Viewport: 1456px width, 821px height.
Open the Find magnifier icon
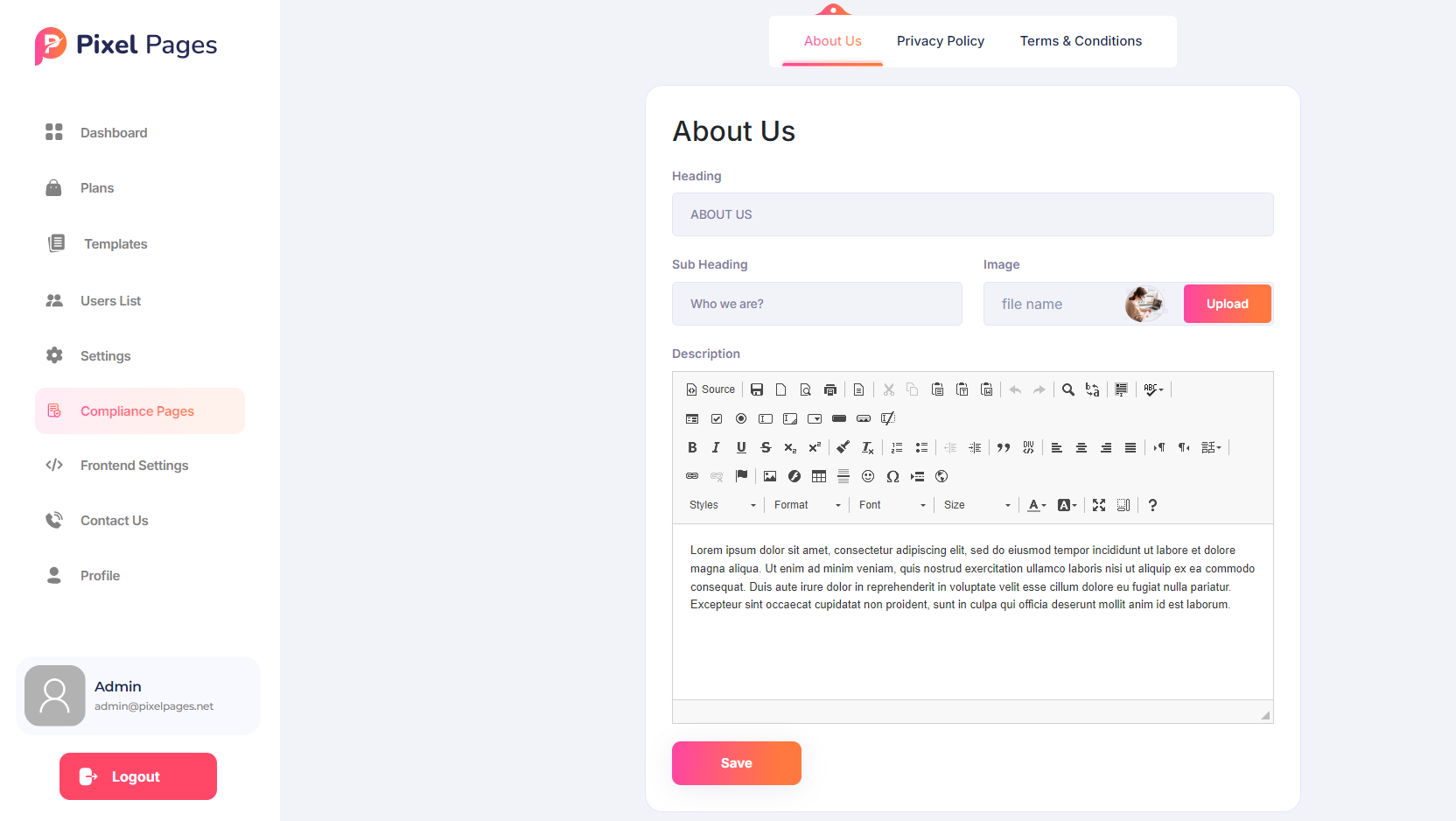pyautogui.click(x=1068, y=389)
